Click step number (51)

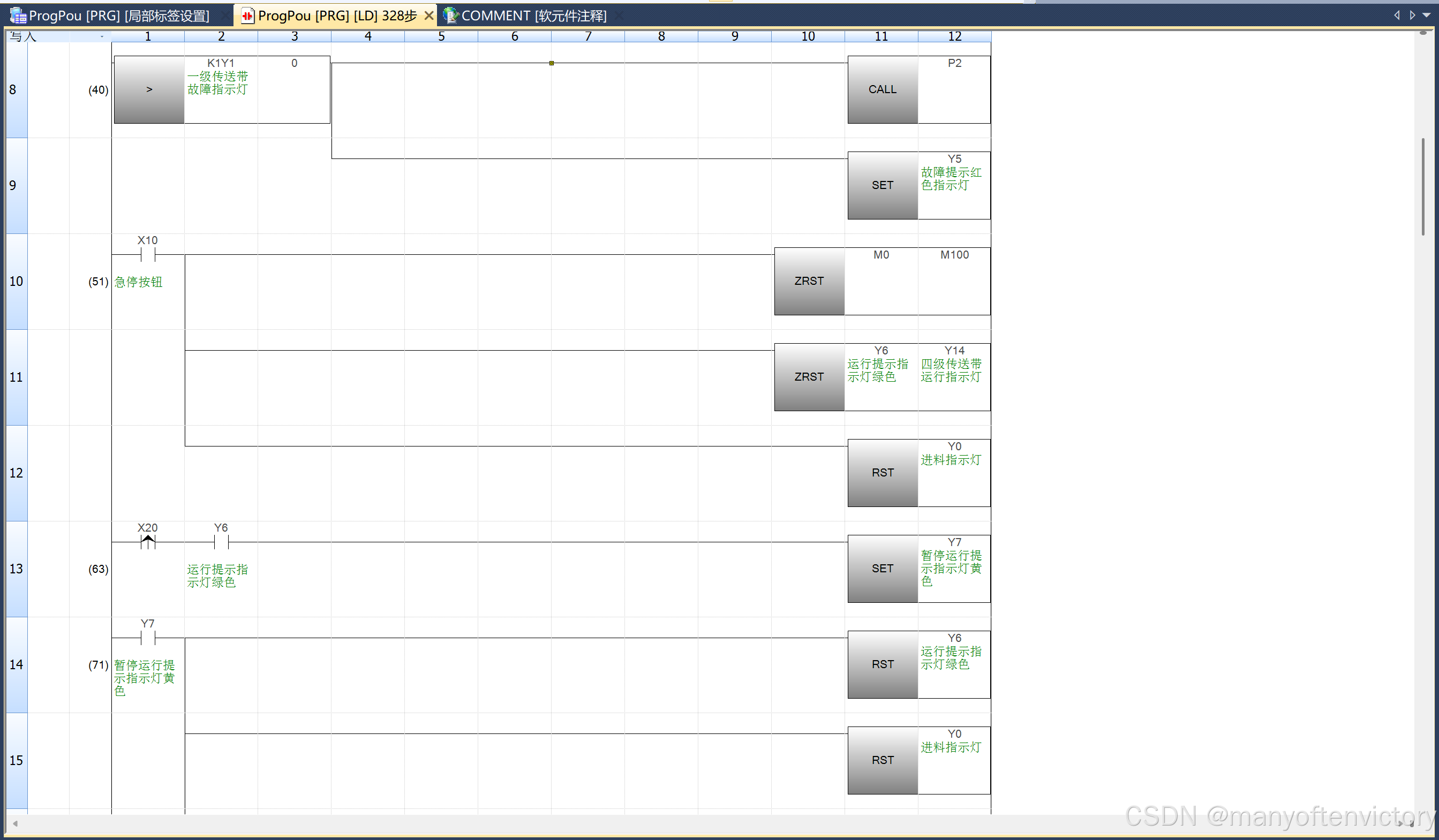(98, 282)
